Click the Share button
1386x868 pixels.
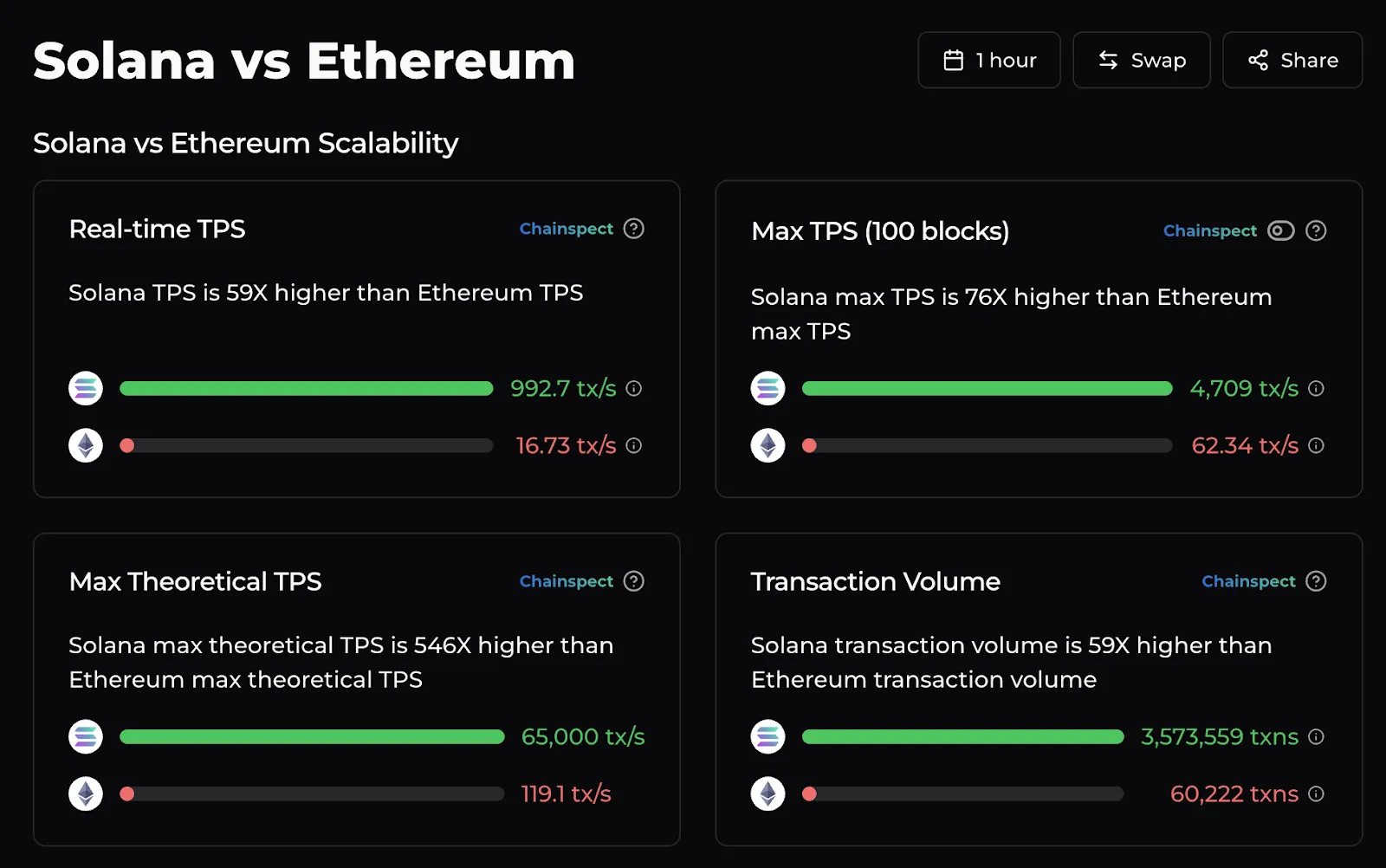coord(1292,60)
